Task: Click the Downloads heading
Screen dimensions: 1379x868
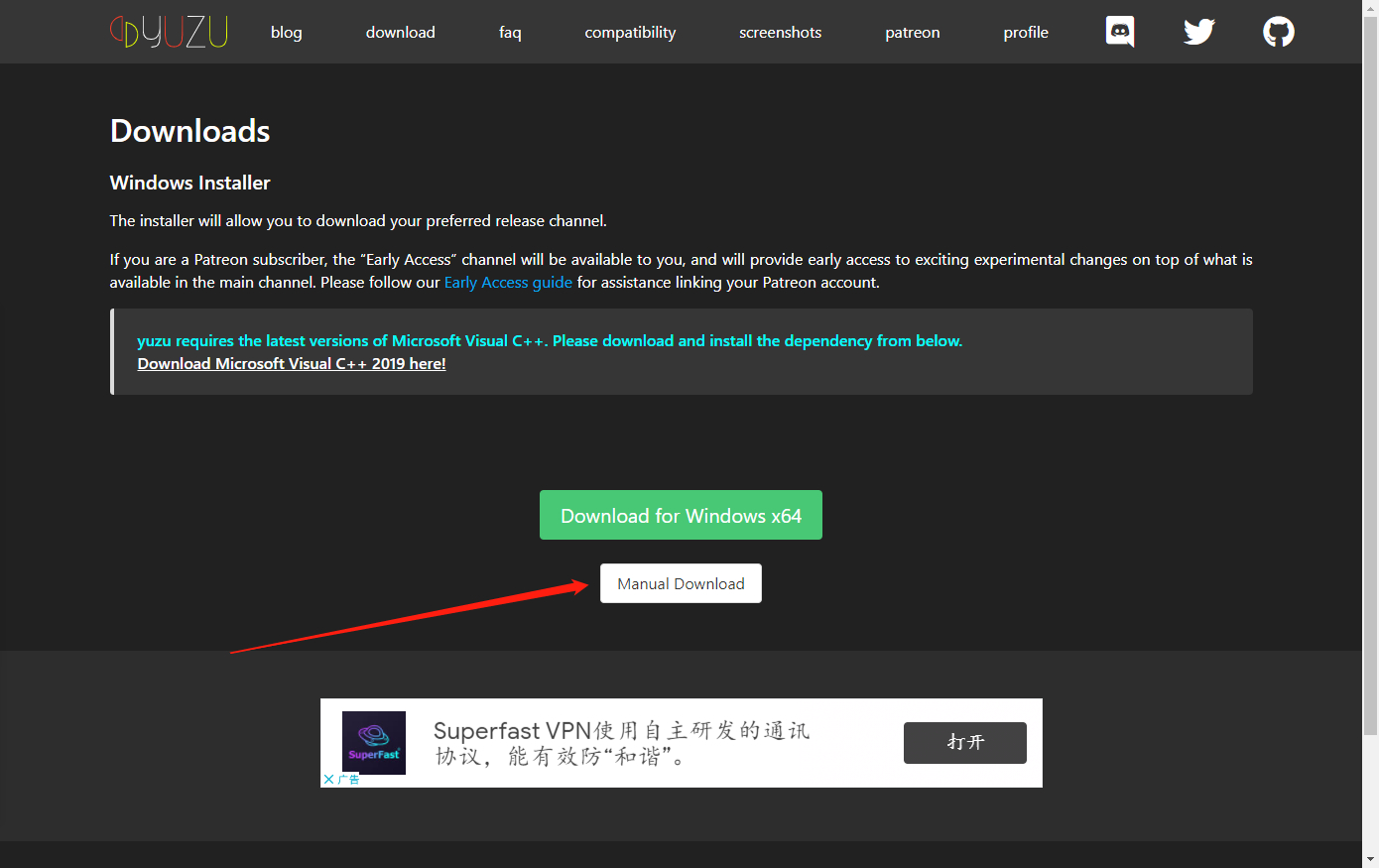Action: 189,131
